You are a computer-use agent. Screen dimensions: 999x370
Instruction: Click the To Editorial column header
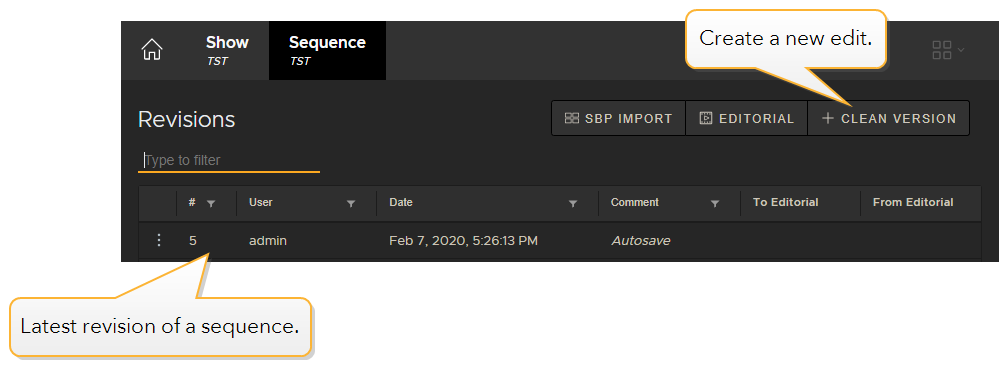point(786,203)
